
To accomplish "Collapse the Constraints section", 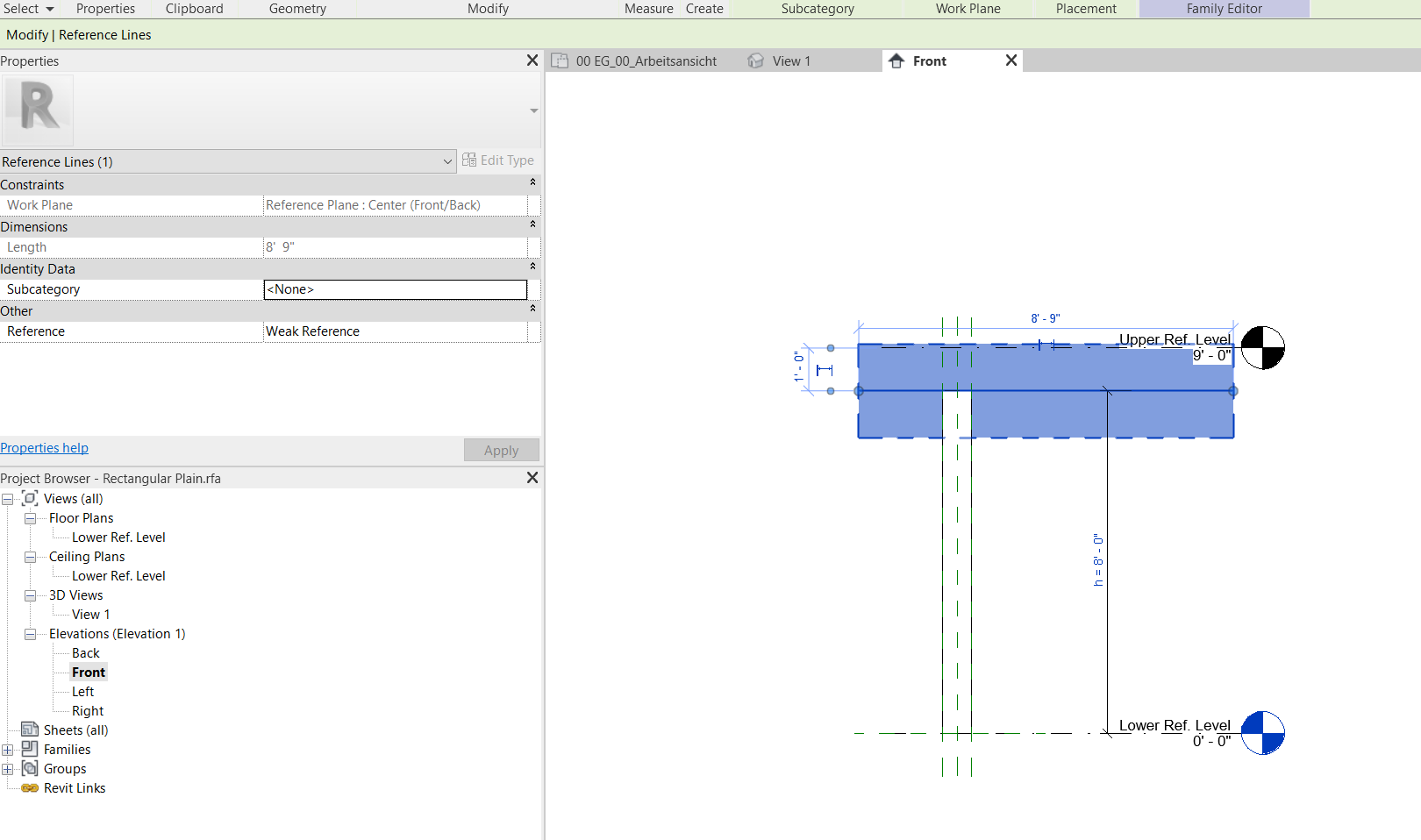I will pos(532,183).
